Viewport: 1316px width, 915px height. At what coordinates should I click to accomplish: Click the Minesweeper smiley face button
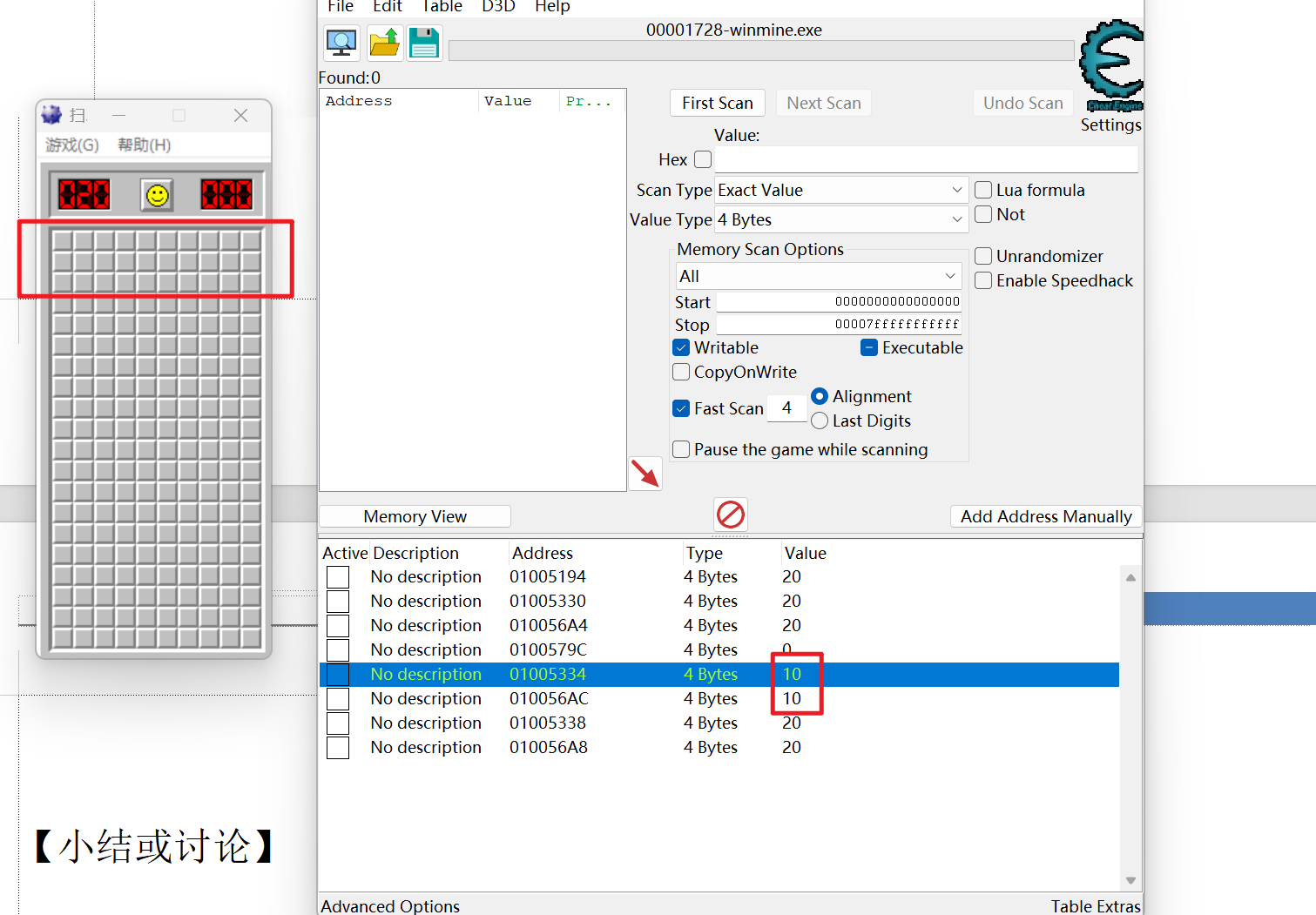(157, 194)
